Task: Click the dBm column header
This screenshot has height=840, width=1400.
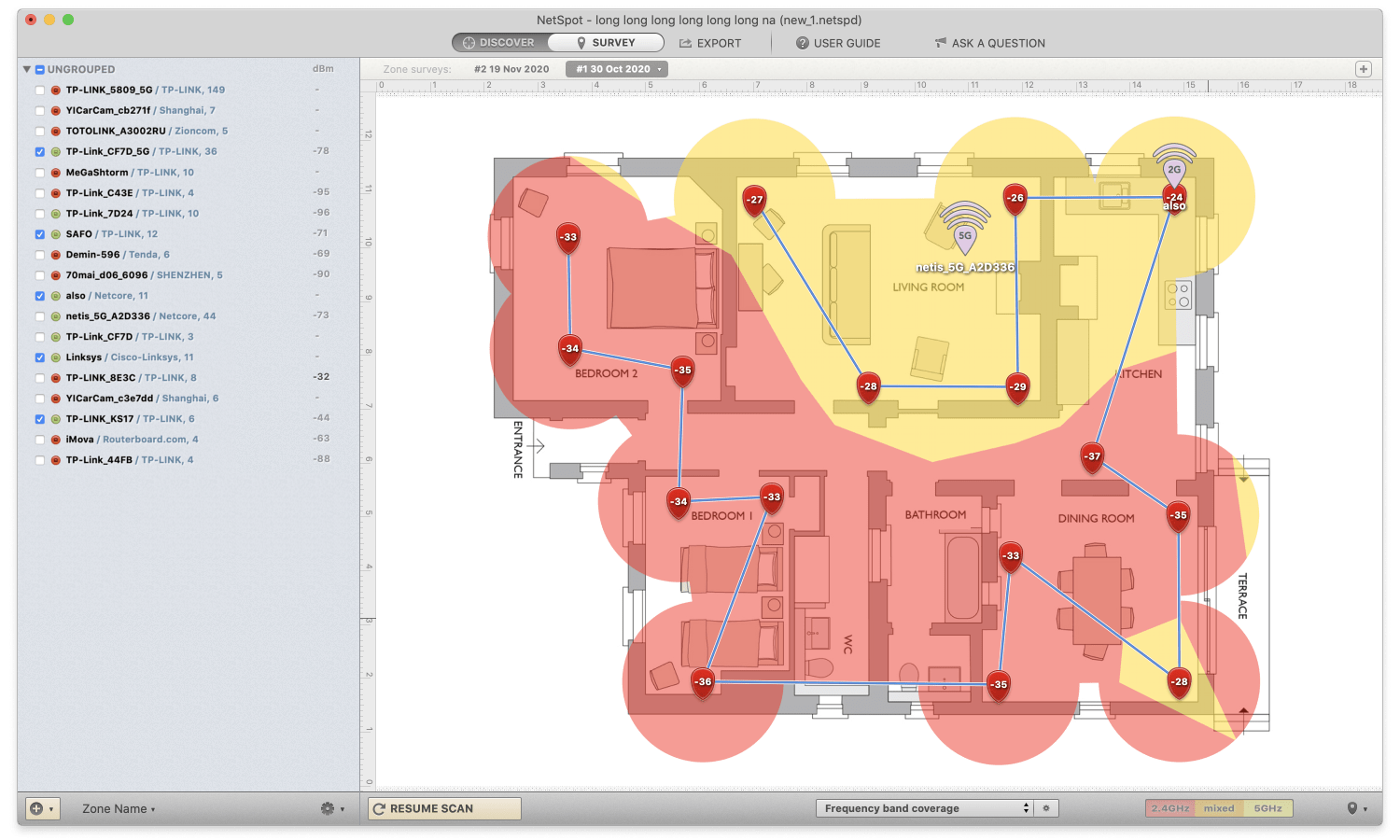Action: (x=323, y=69)
